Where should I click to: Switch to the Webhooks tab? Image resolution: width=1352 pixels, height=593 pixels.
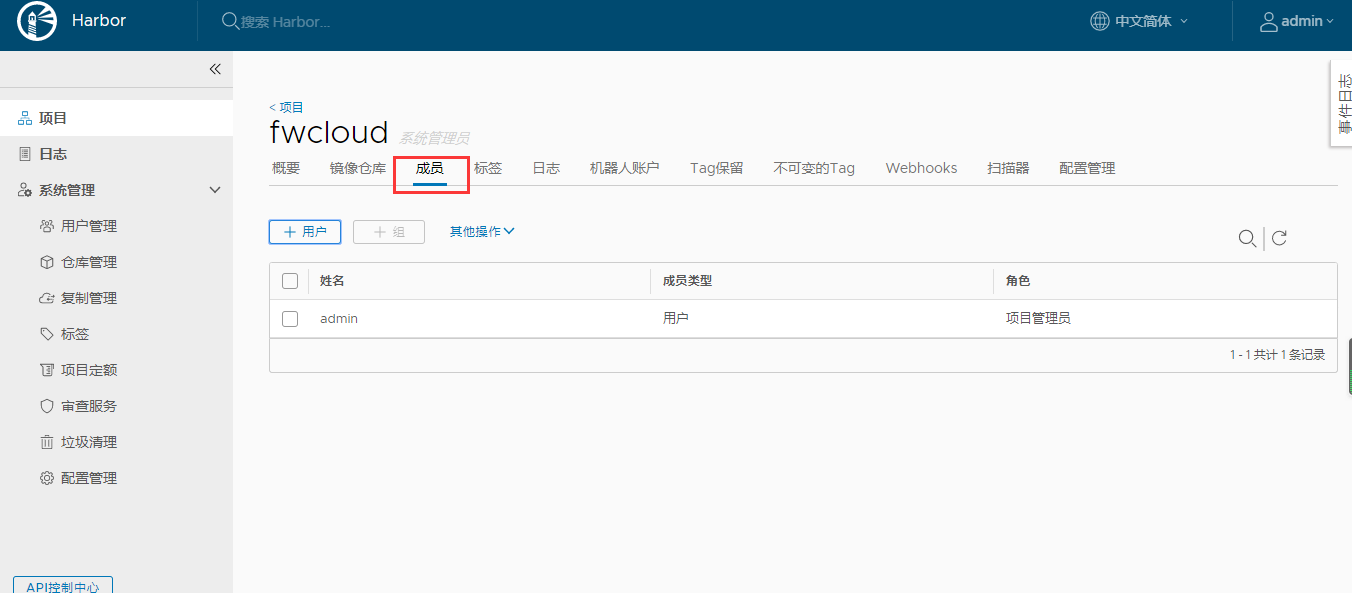(920, 167)
